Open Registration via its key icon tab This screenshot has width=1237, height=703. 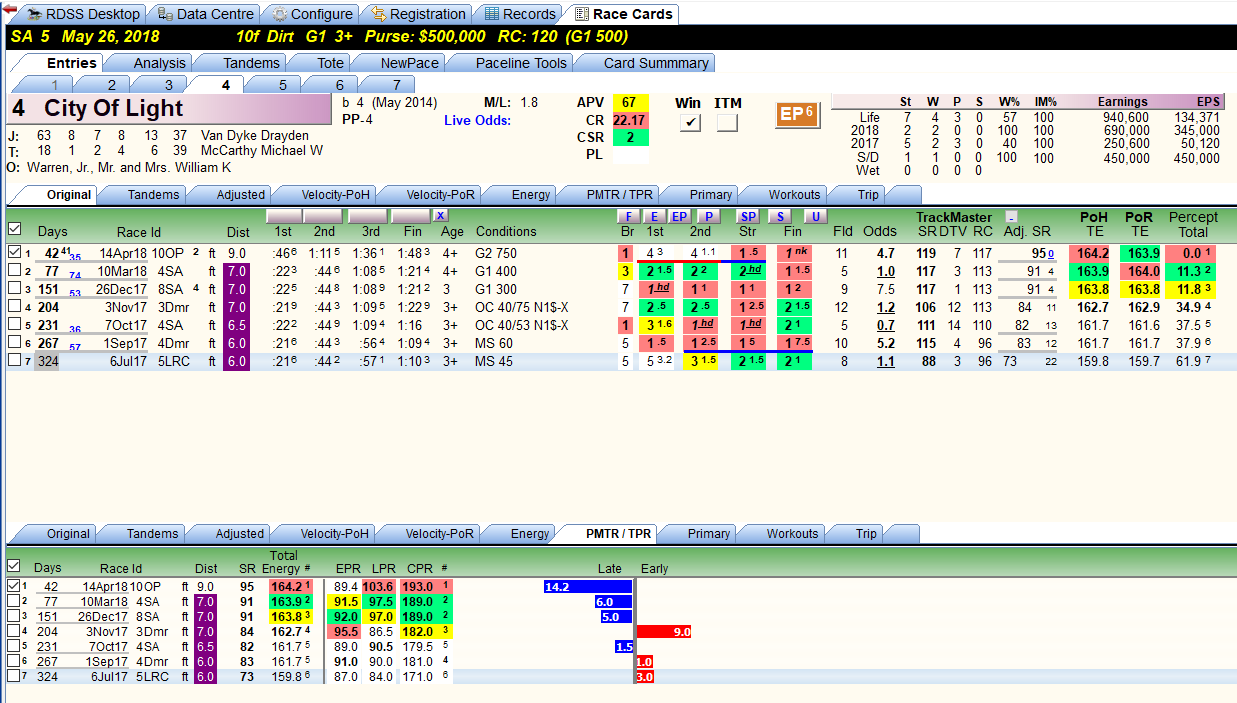418,14
